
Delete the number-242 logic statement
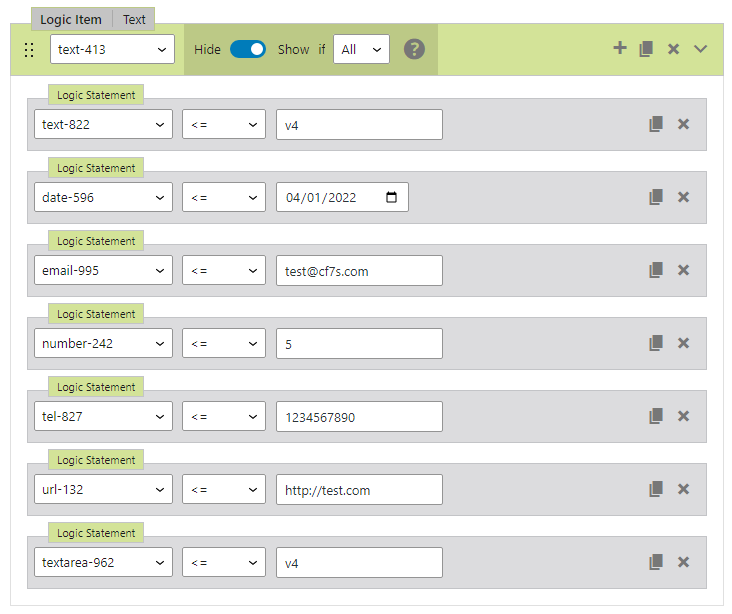684,343
